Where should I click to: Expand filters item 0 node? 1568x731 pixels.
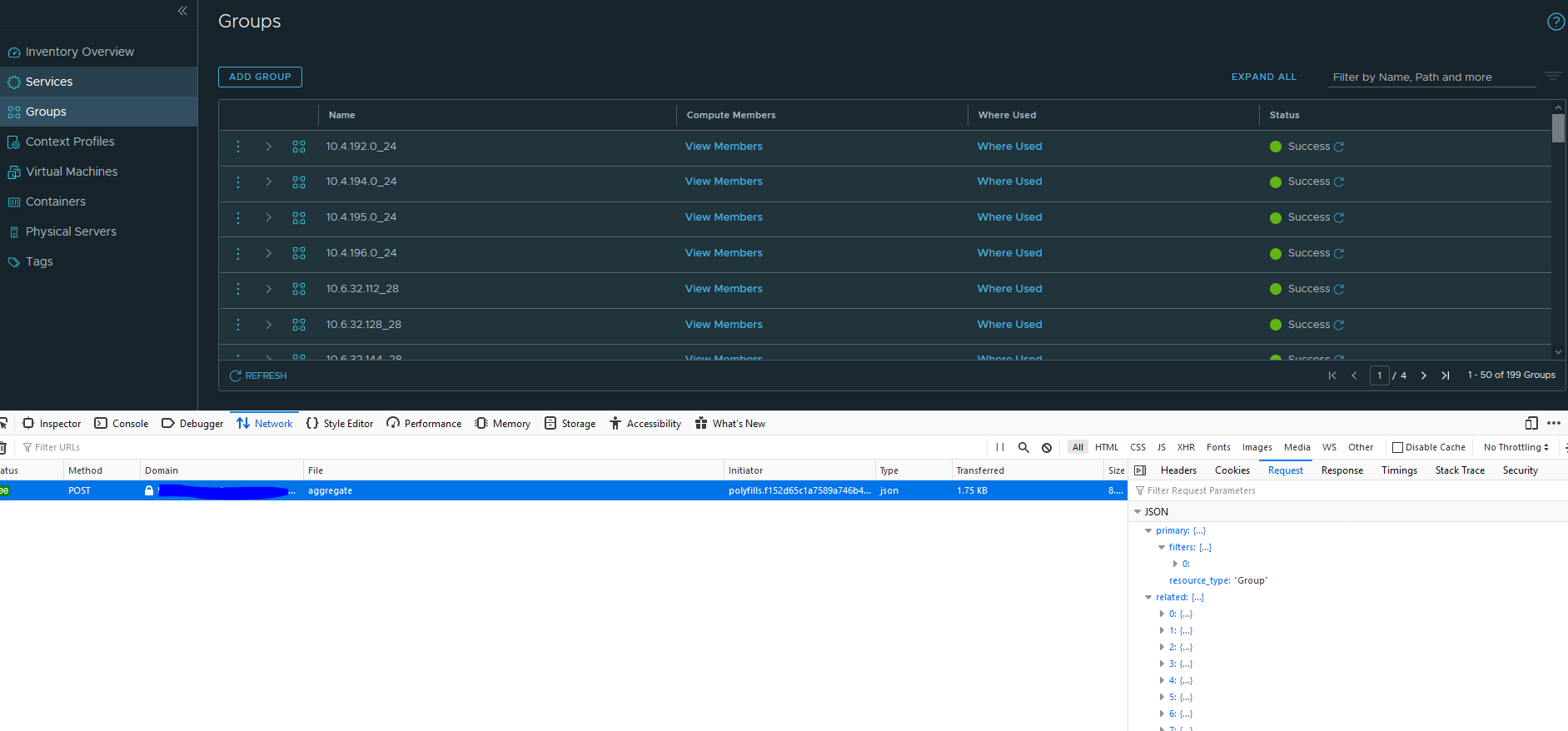pyautogui.click(x=1175, y=564)
